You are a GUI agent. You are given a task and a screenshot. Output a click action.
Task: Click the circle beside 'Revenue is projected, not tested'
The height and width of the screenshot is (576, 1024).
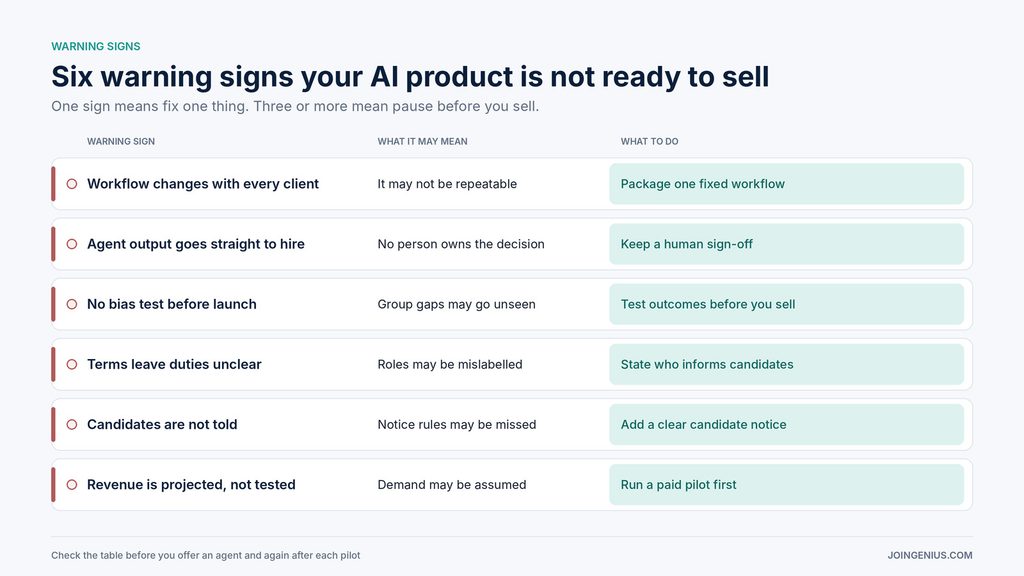coord(72,485)
